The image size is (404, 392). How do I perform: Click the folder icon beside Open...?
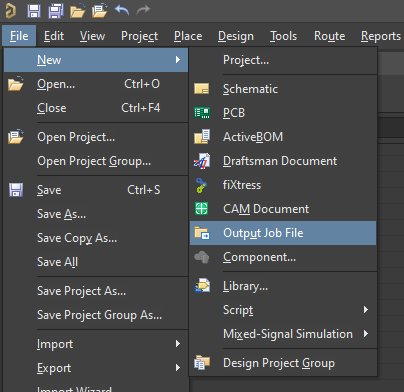point(16,84)
